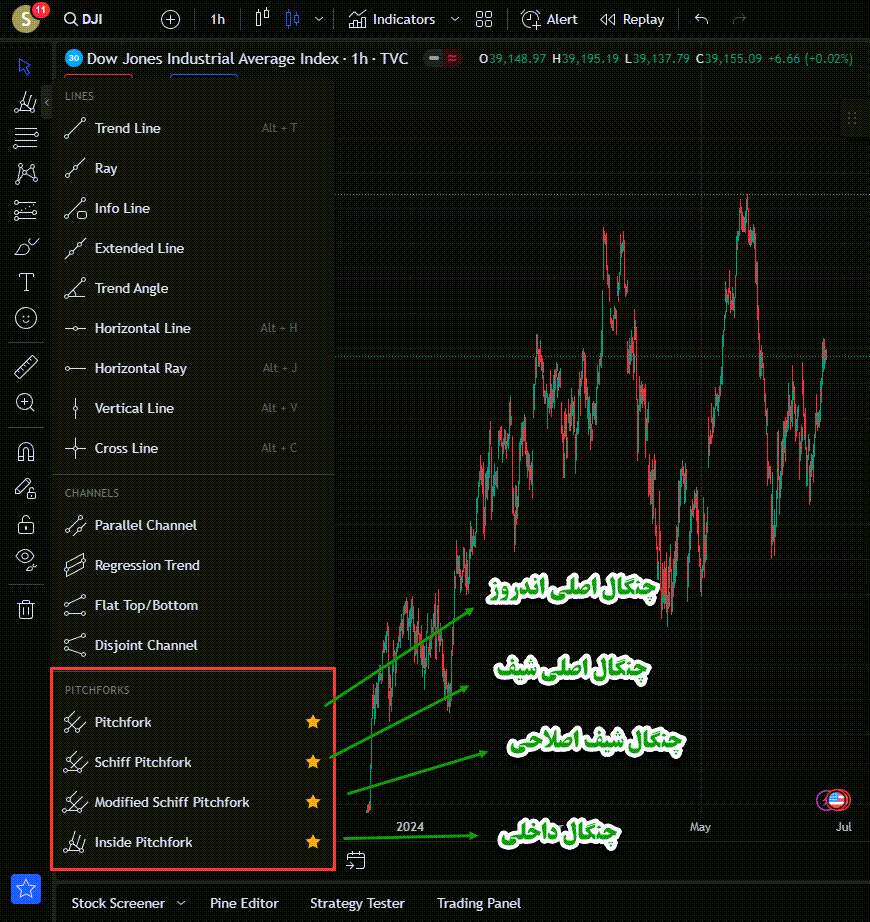This screenshot has width=870, height=922.
Task: Unfavorite Pitchfork via its star
Action: 313,721
